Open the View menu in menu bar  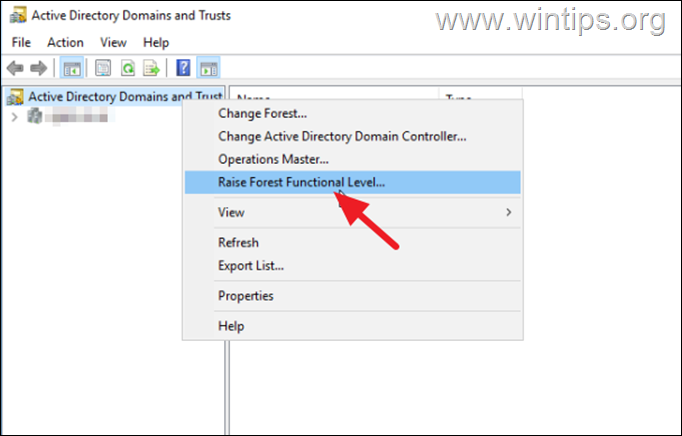click(x=114, y=43)
